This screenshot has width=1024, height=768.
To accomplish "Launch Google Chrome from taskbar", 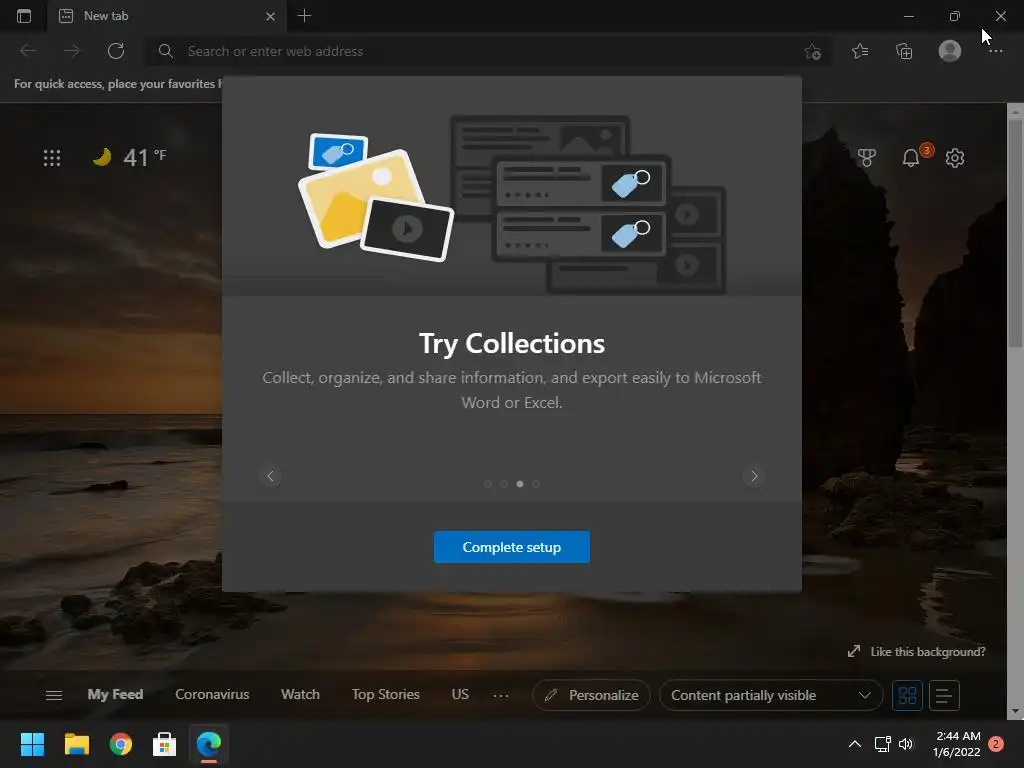I will [121, 744].
